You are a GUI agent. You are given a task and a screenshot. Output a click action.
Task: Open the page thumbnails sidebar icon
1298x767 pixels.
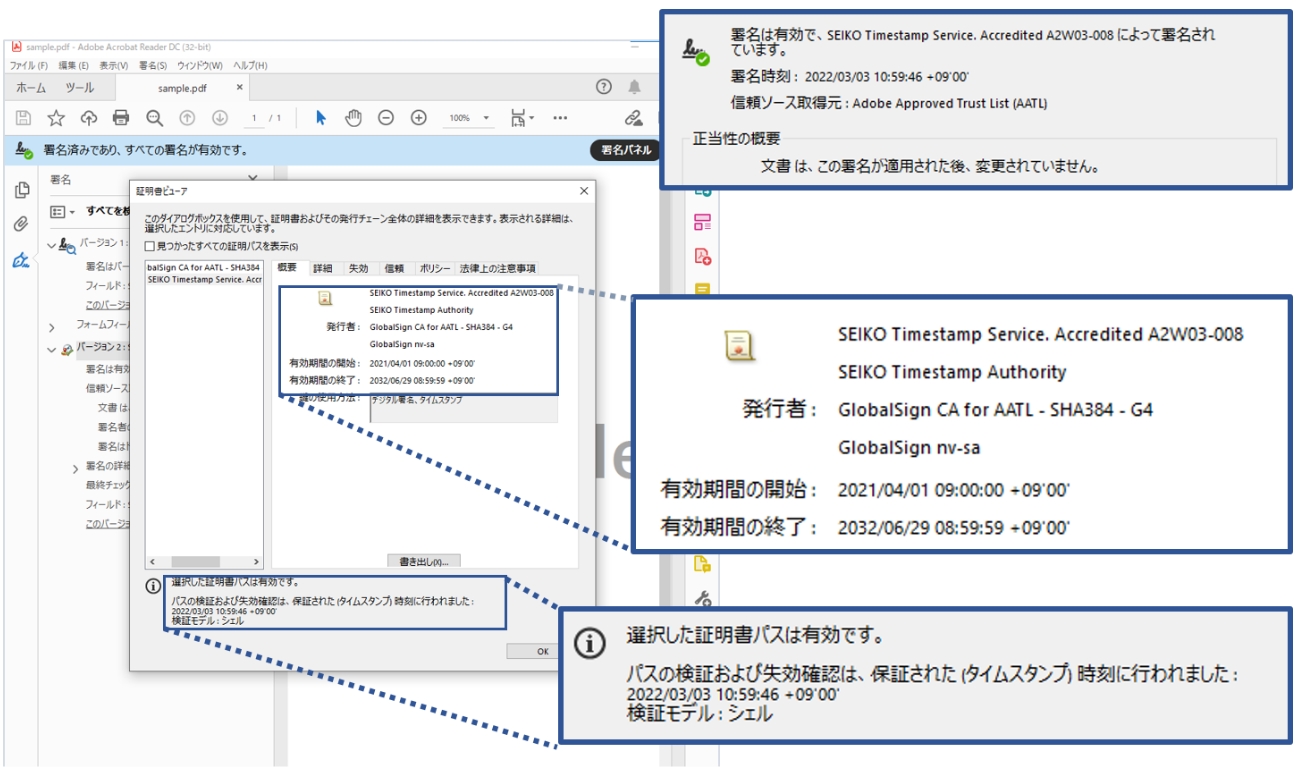(x=21, y=191)
